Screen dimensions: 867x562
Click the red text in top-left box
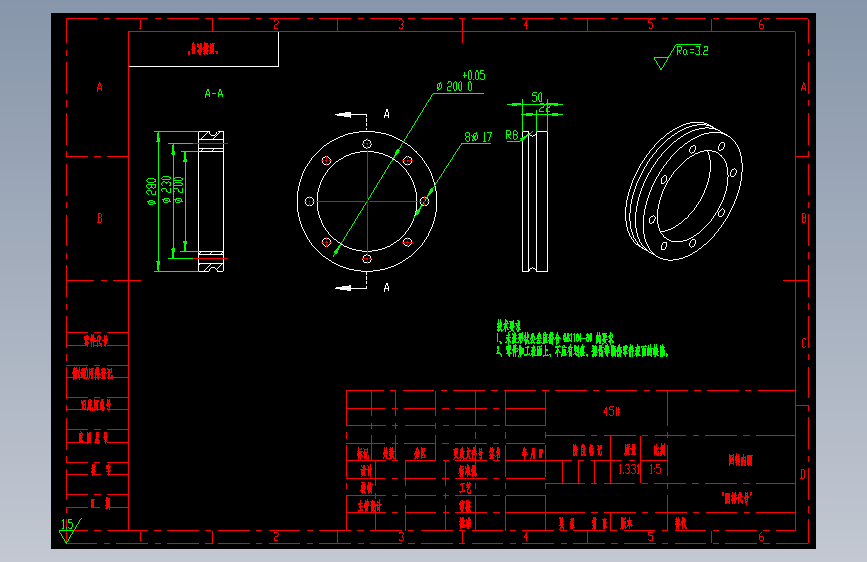click(x=203, y=49)
